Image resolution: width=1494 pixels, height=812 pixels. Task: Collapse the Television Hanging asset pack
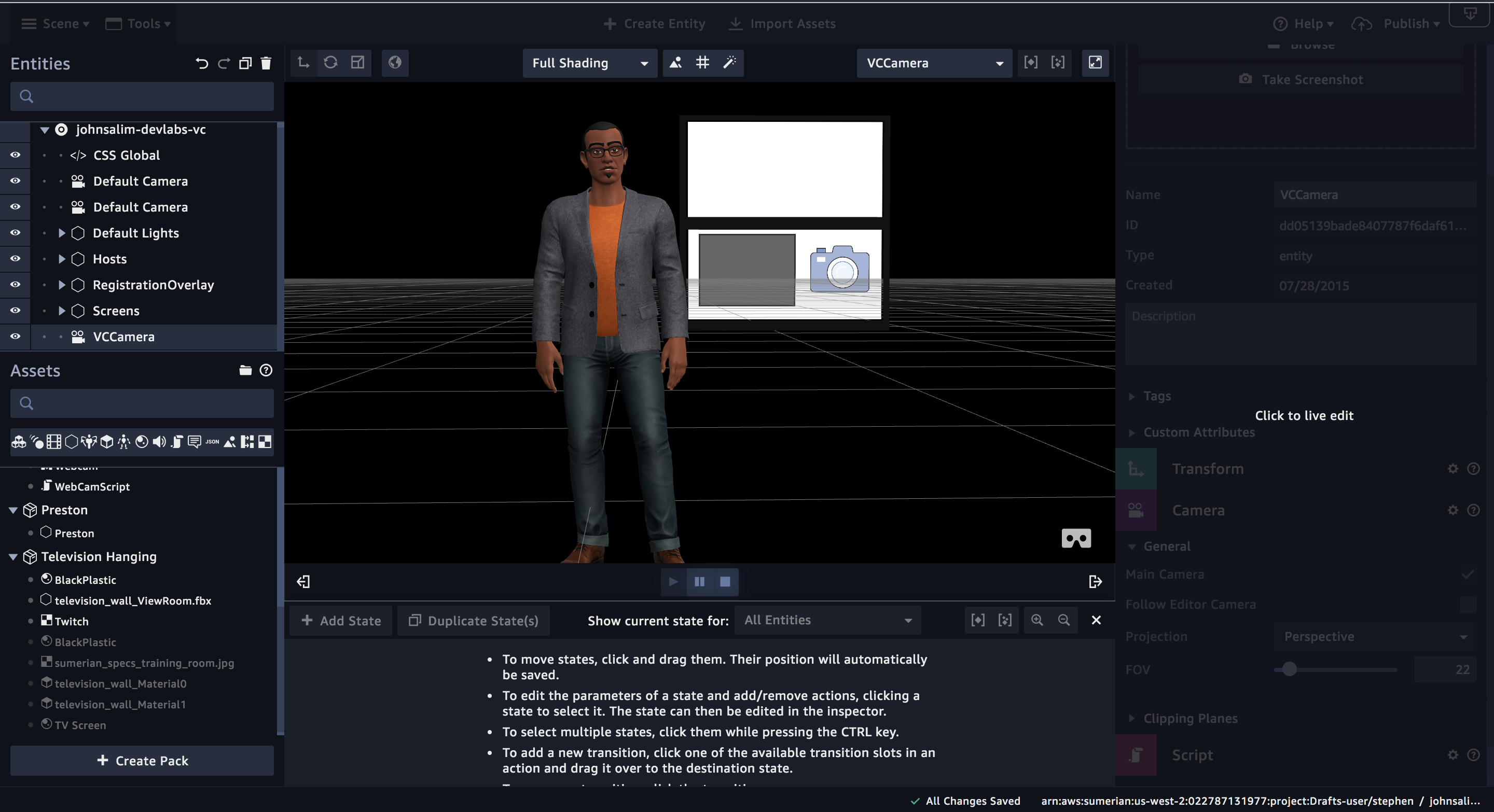pos(13,556)
